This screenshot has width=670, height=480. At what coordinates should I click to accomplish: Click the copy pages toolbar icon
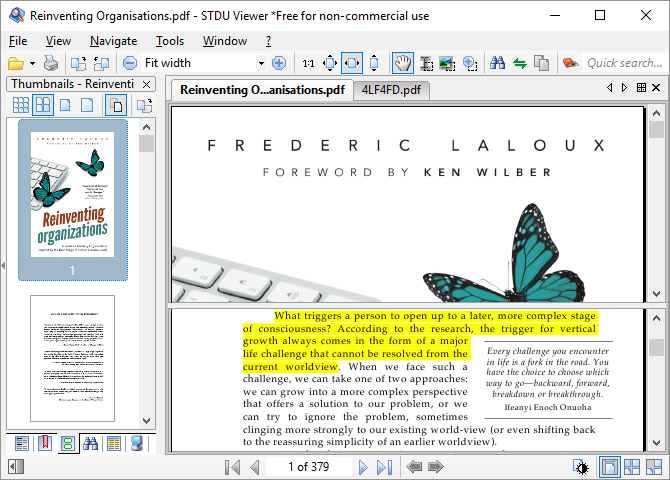pos(541,64)
